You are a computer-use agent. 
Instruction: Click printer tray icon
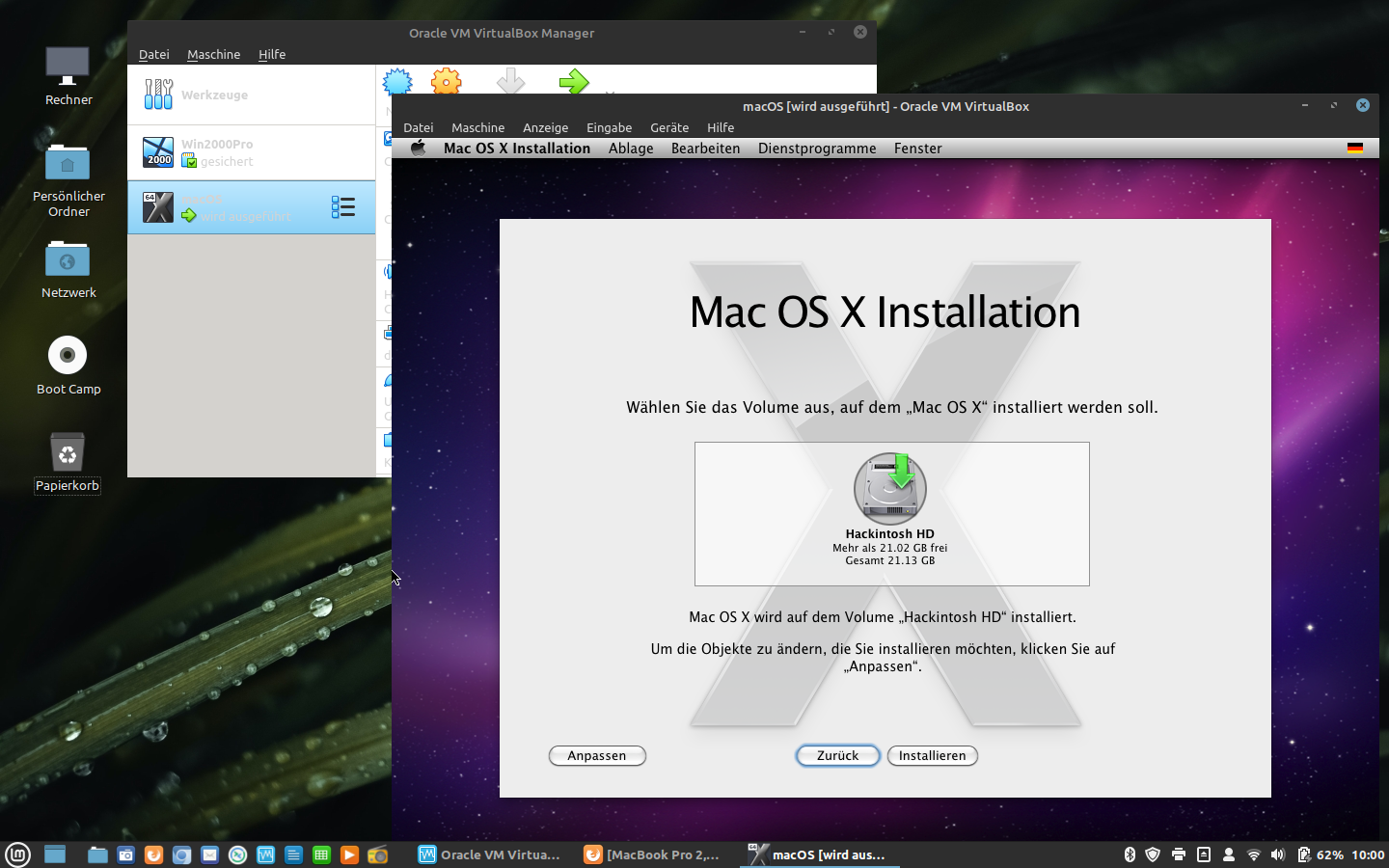coord(1178,854)
